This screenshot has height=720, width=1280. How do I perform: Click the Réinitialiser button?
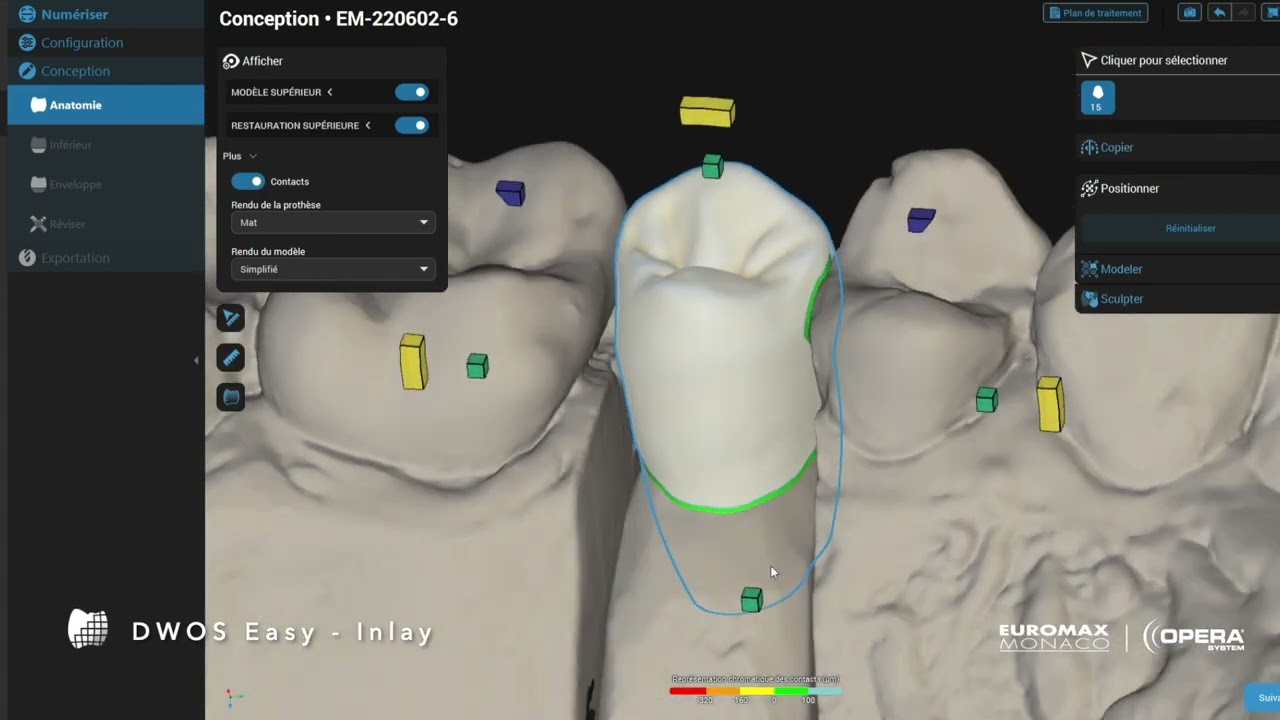click(1190, 228)
